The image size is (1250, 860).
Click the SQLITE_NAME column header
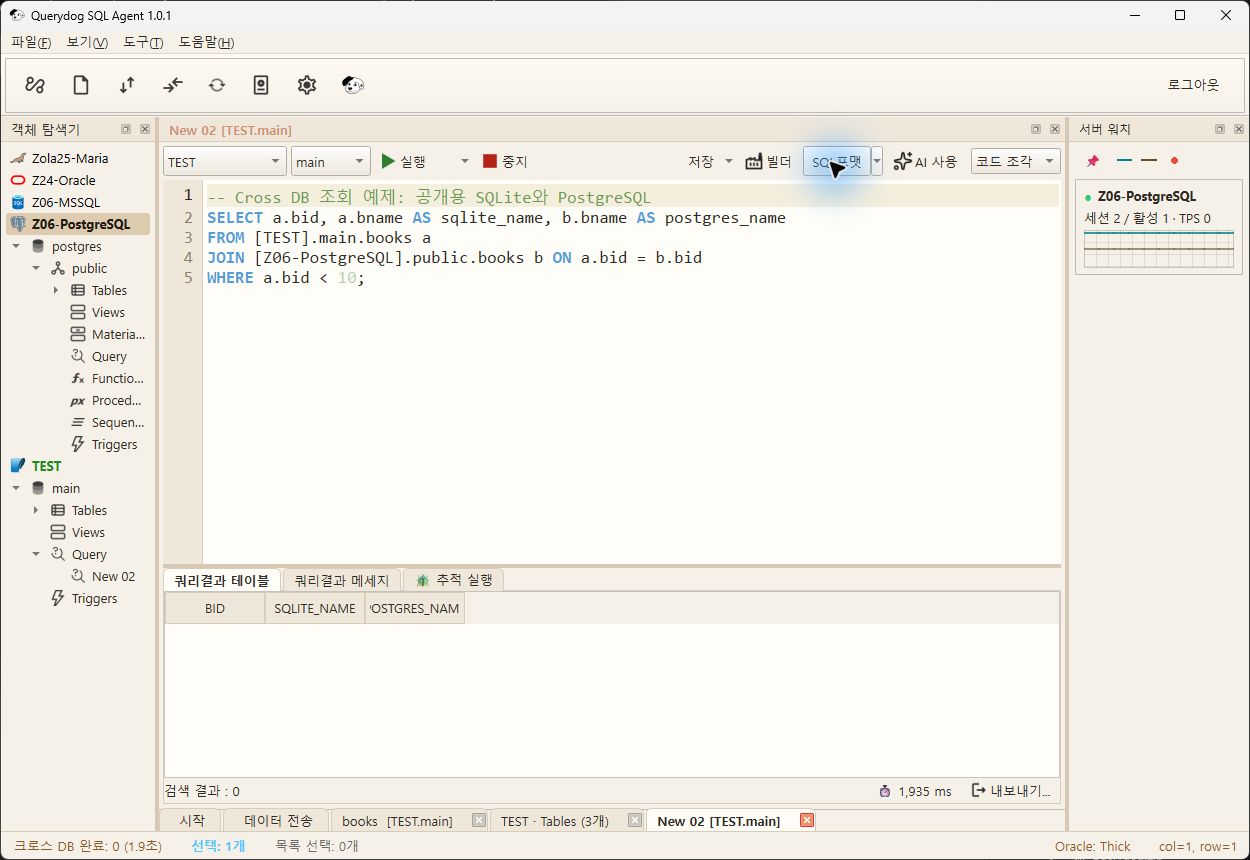(x=315, y=608)
